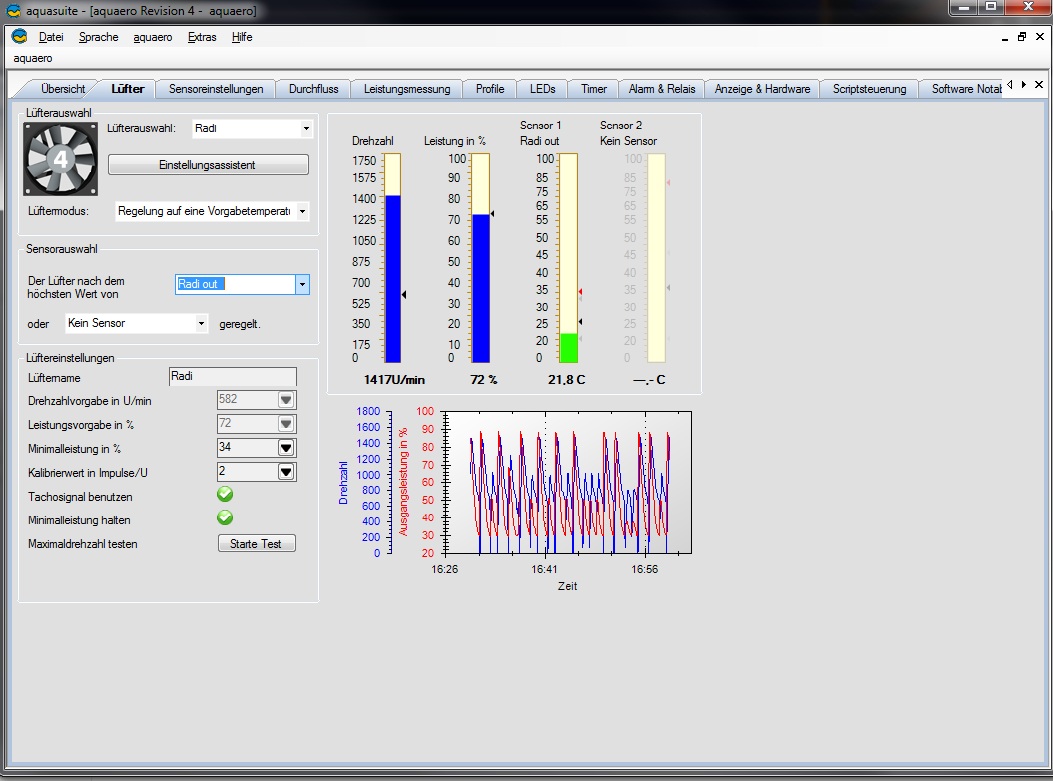1053x781 pixels.
Task: Expand the Lüfterauswahl dropdown
Action: pos(306,129)
